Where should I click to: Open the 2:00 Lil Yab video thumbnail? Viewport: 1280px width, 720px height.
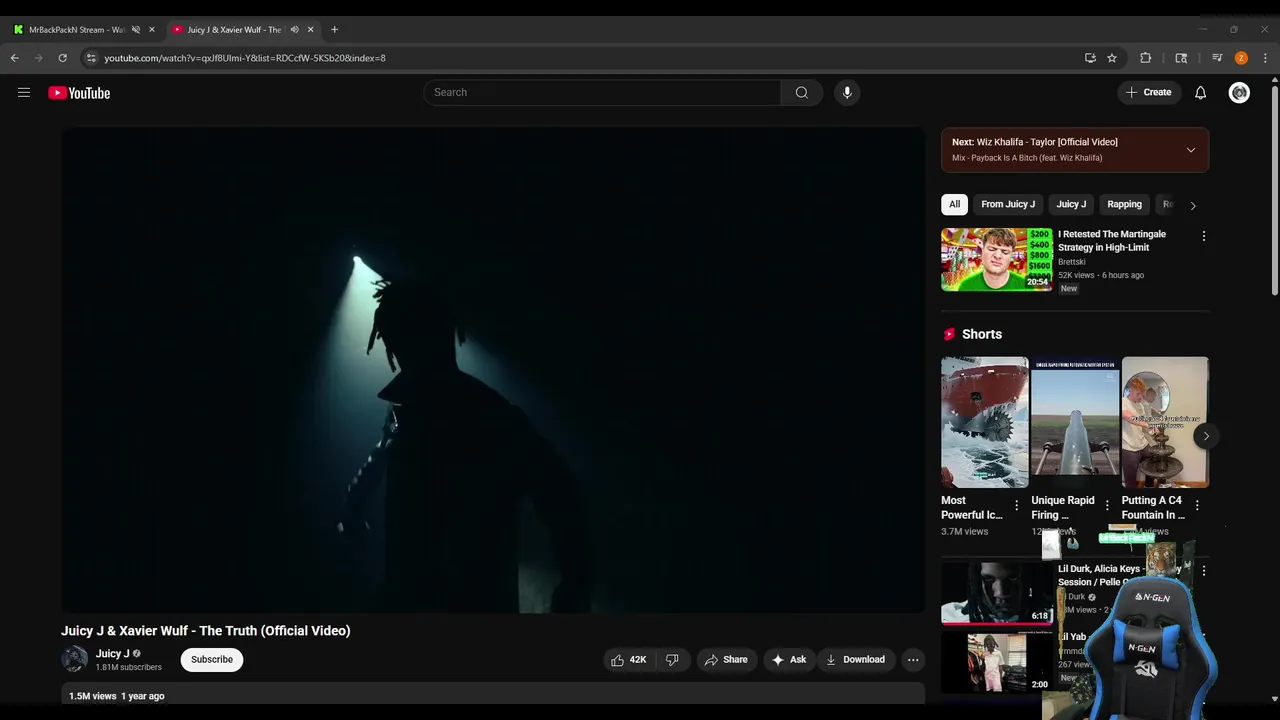[x=997, y=662]
